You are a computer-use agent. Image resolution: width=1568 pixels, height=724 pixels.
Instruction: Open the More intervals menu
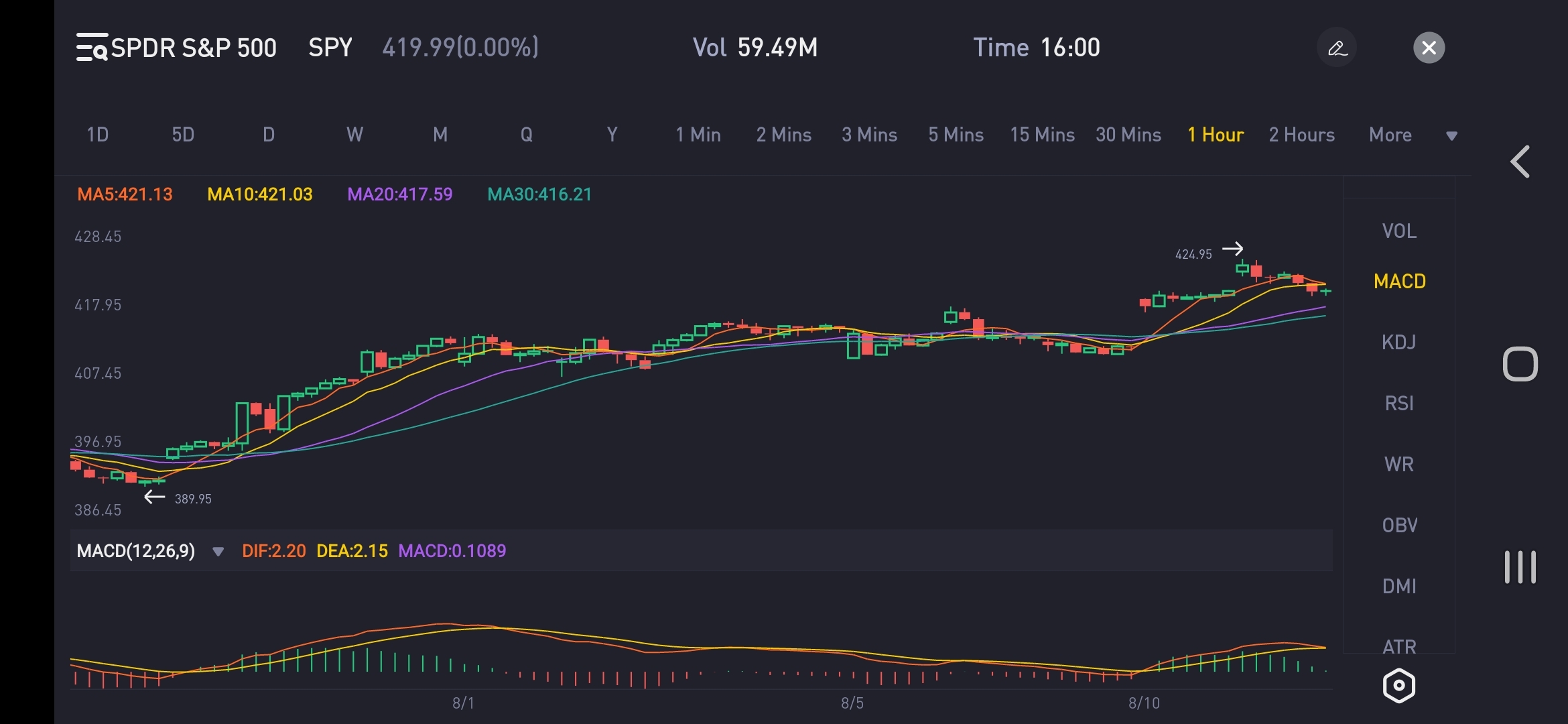click(1390, 135)
